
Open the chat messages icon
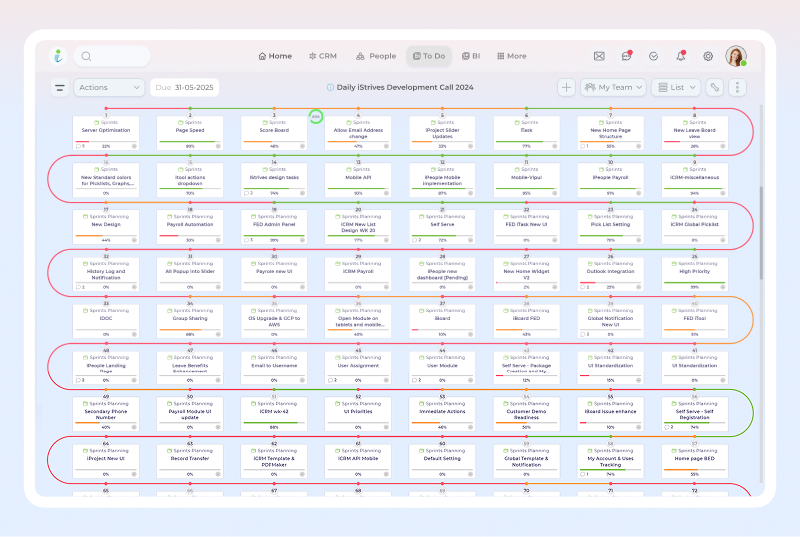pos(626,57)
